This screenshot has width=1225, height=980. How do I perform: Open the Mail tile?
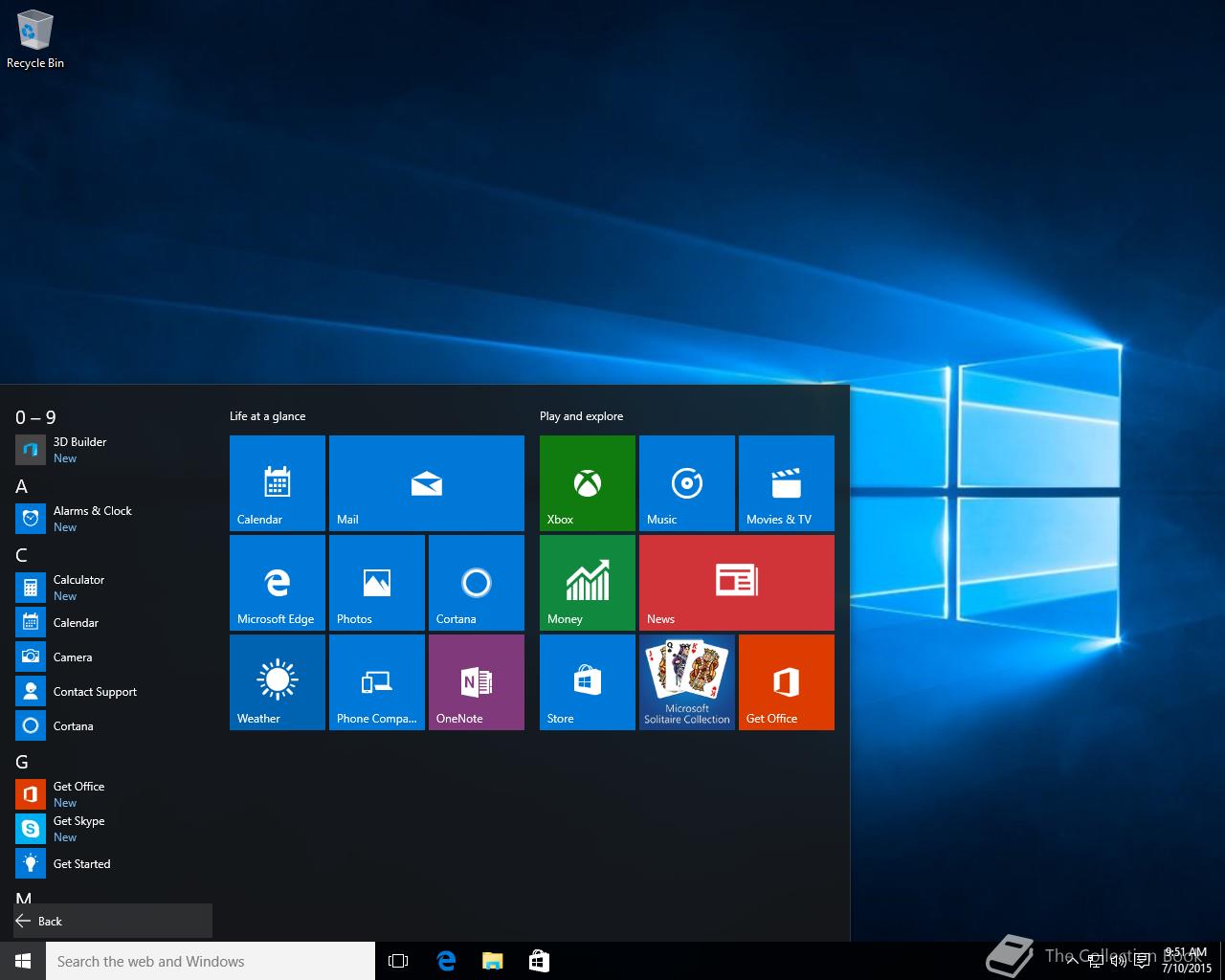point(427,483)
